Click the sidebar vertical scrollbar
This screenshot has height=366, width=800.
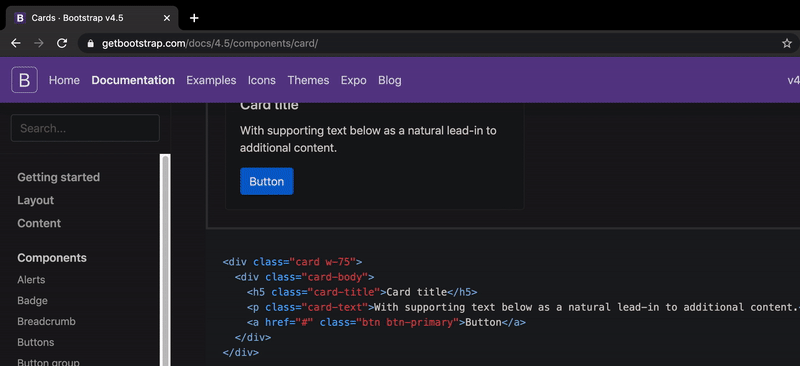click(x=165, y=260)
